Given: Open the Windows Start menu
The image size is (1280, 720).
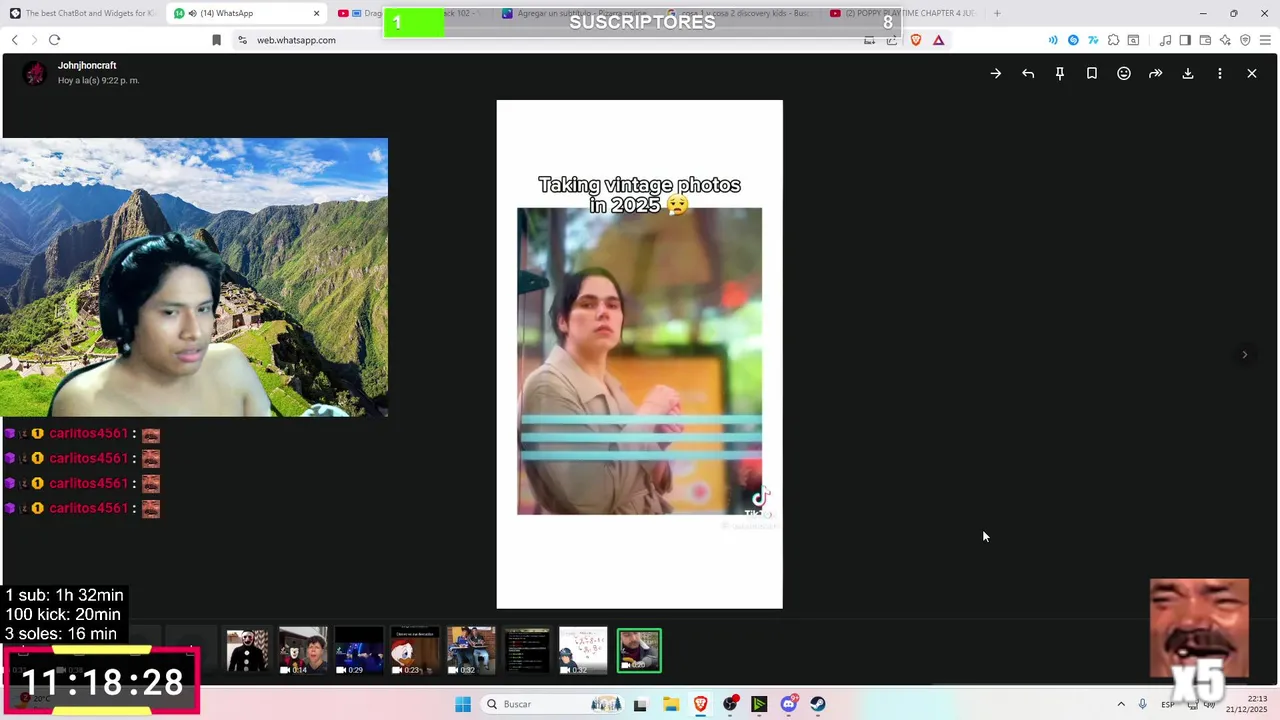Looking at the screenshot, I should [x=463, y=704].
